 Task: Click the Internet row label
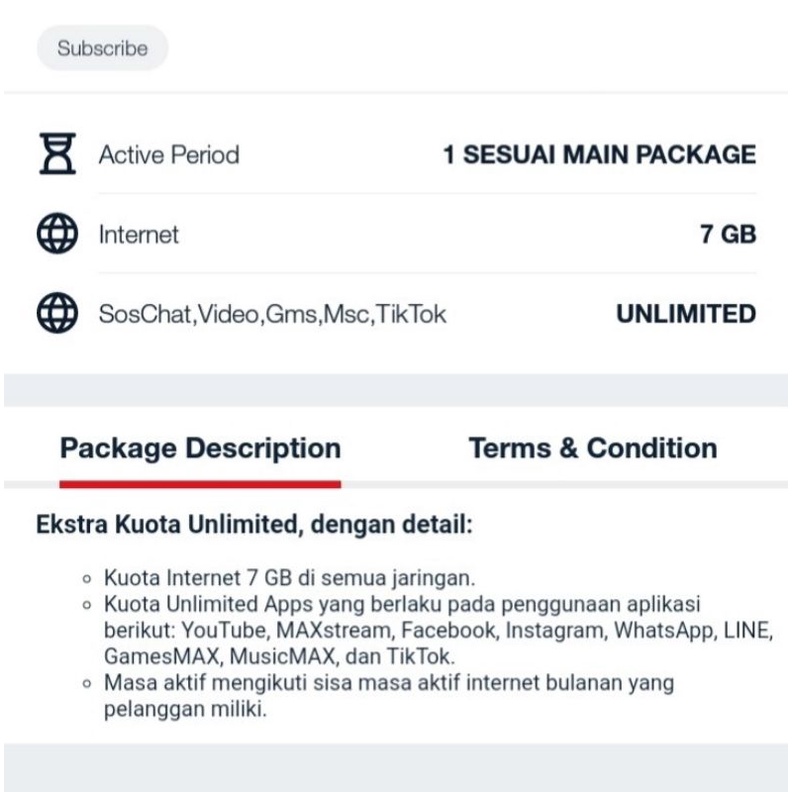coord(139,235)
